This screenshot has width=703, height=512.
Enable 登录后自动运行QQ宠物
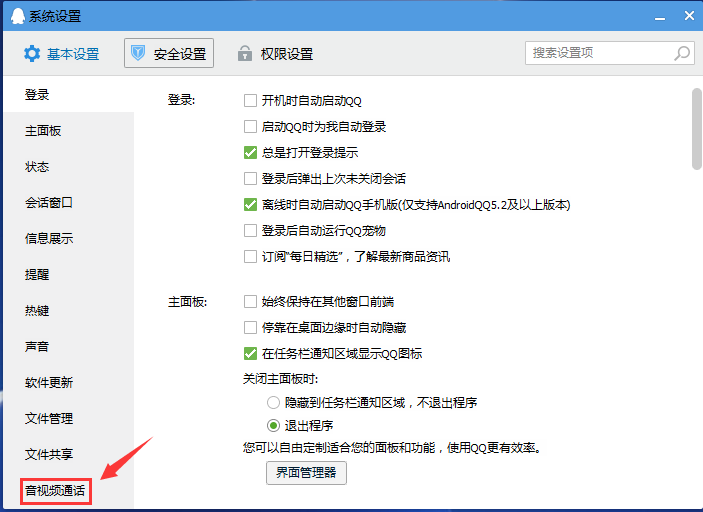[x=250, y=230]
